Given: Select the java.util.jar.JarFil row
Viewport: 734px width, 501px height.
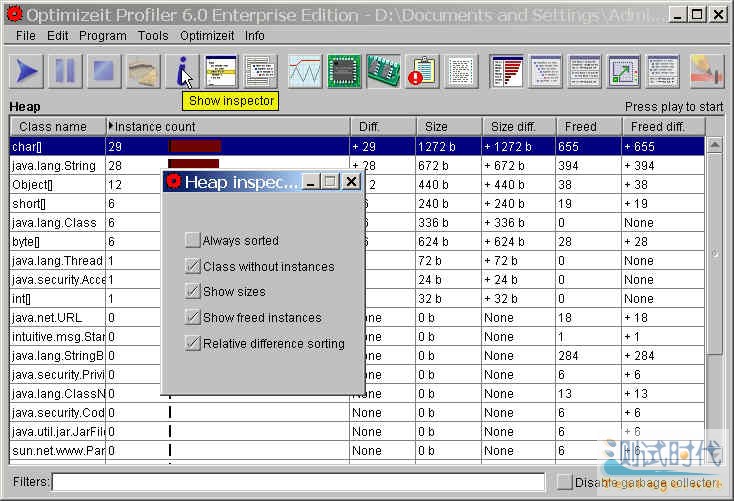Looking at the screenshot, I should 357,431.
